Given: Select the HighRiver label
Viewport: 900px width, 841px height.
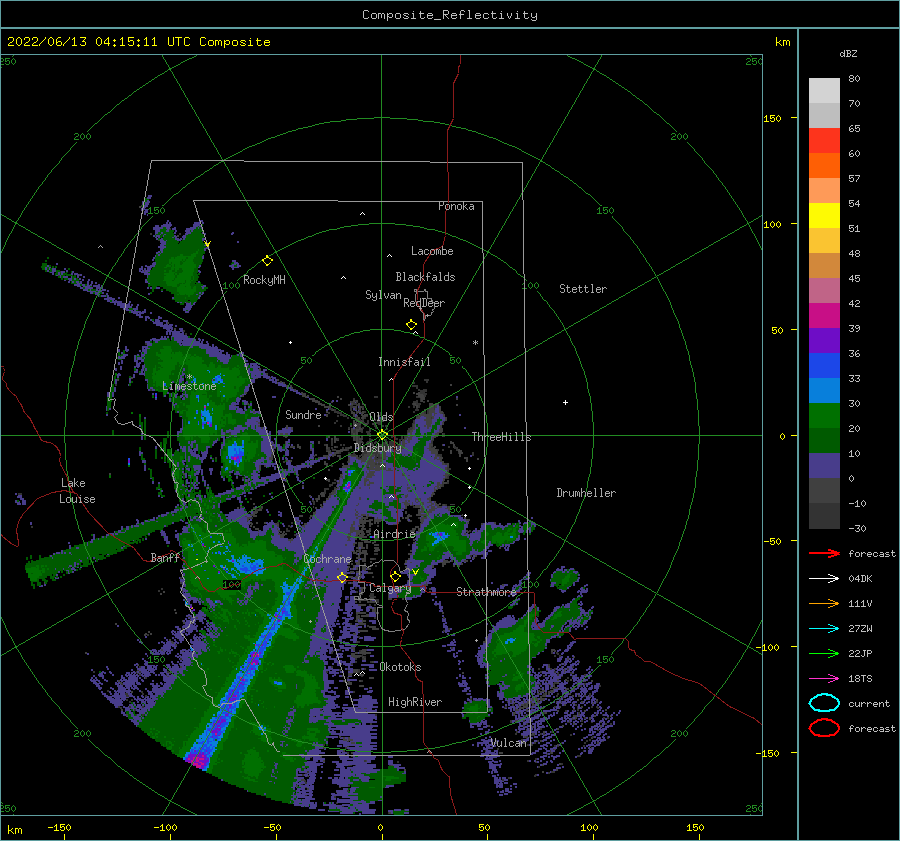Looking at the screenshot, I should [415, 702].
